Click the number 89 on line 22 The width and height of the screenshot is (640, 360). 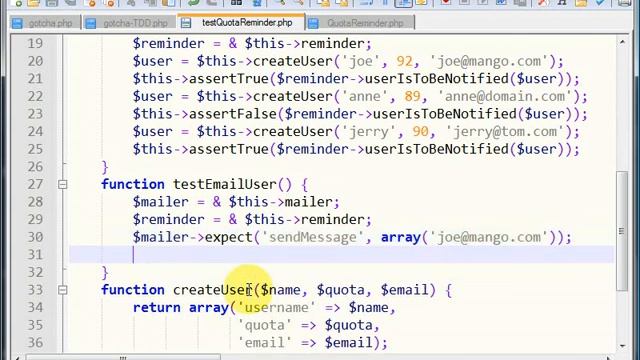click(412, 96)
